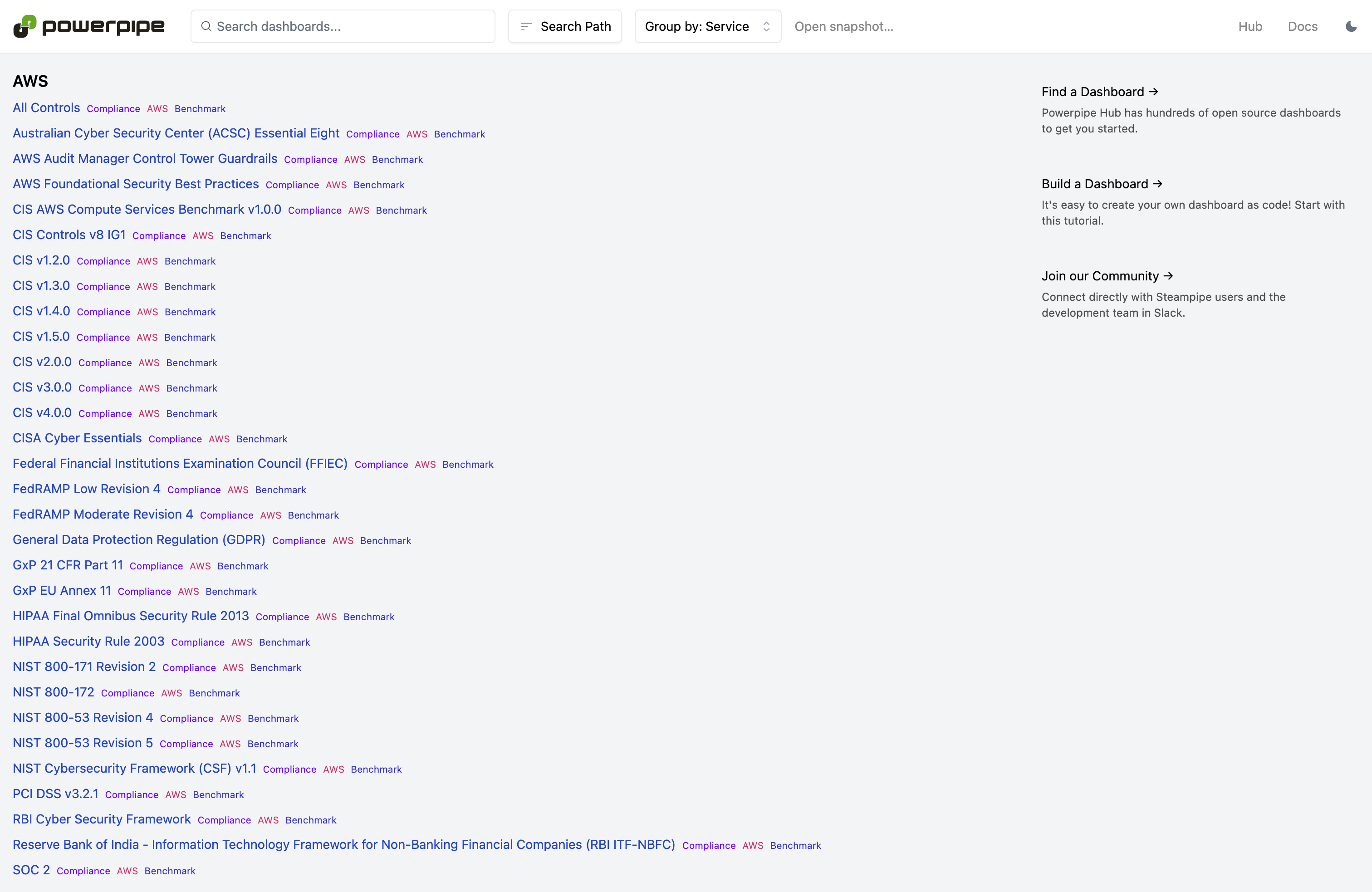Click the Group by chevron arrows
The width and height of the screenshot is (1372, 892).
tap(766, 26)
